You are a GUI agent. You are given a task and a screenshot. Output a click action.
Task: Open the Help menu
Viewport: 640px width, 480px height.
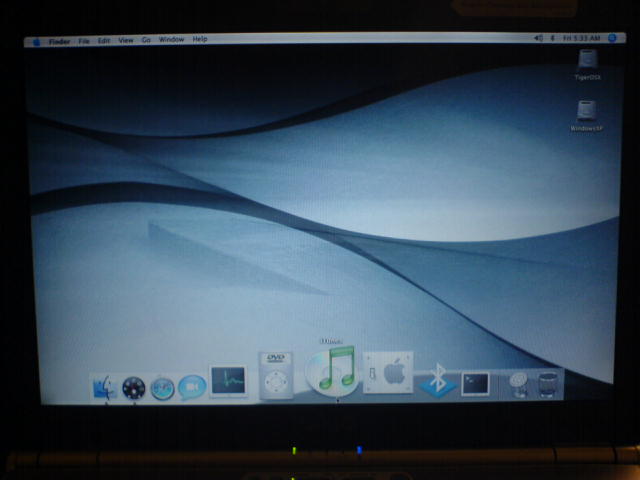pyautogui.click(x=200, y=39)
